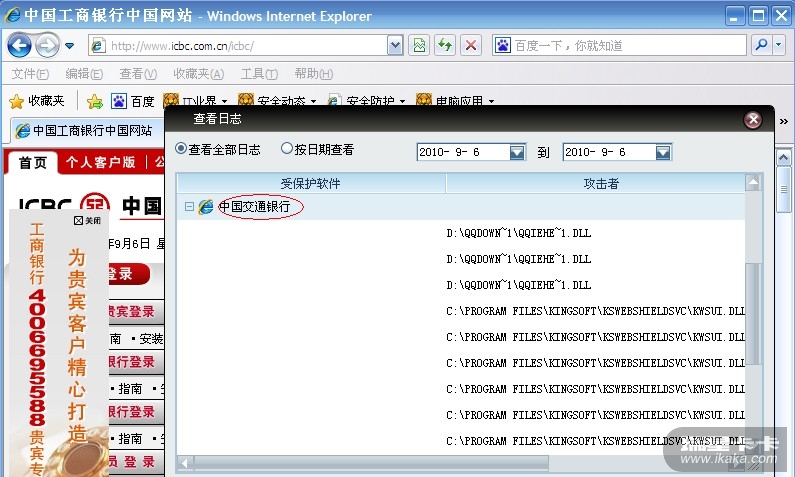Collapse the 中国交通银行 tree node

pyautogui.click(x=189, y=207)
